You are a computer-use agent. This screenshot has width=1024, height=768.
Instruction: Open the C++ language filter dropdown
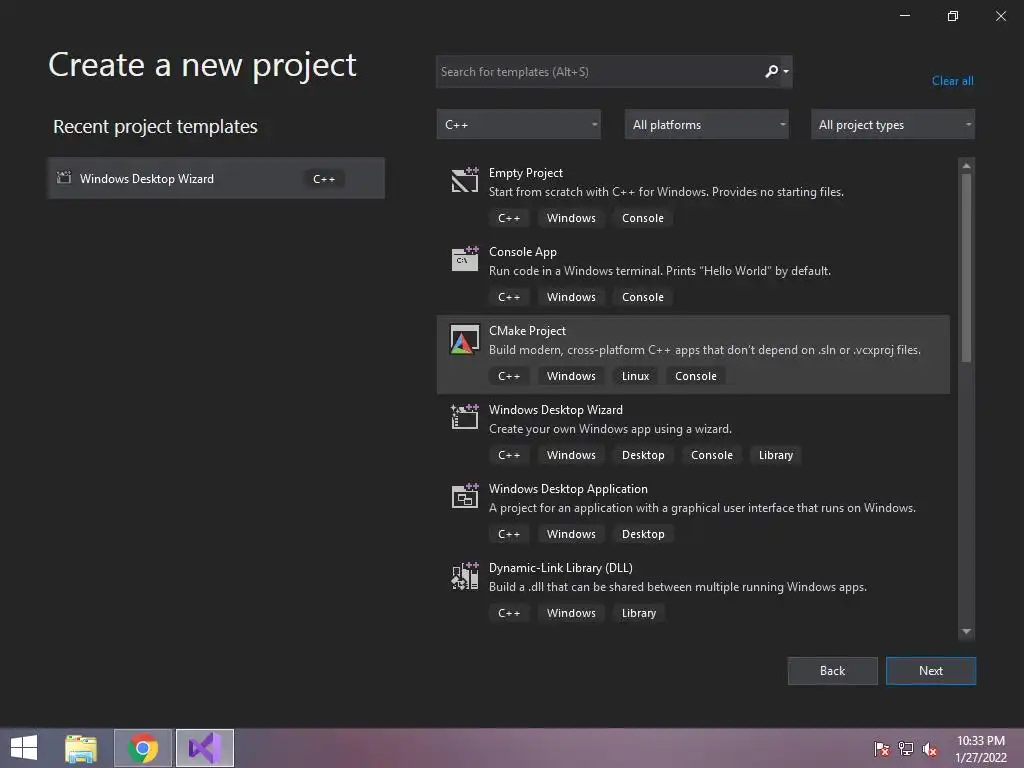click(519, 124)
